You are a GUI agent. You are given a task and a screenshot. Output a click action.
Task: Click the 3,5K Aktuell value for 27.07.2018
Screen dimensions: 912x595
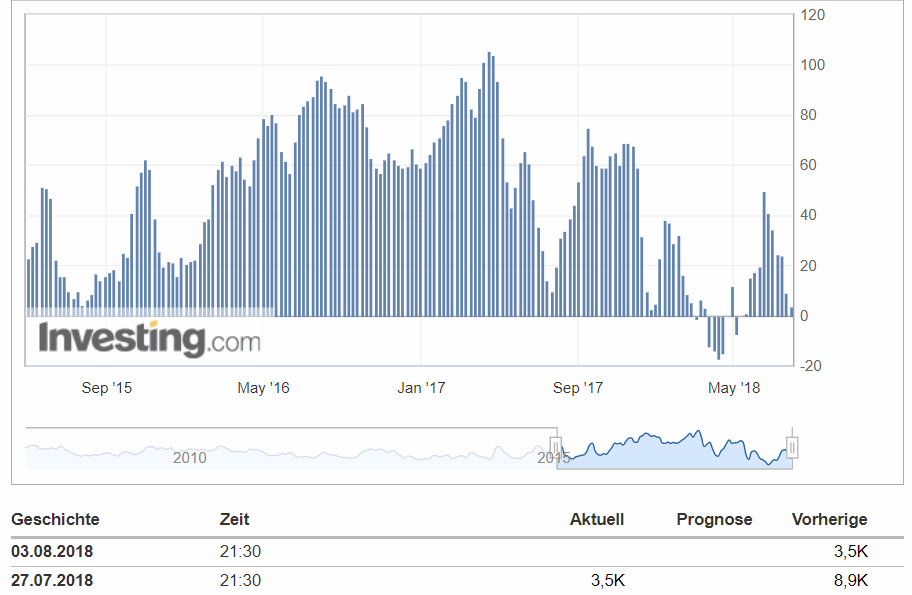(x=608, y=580)
